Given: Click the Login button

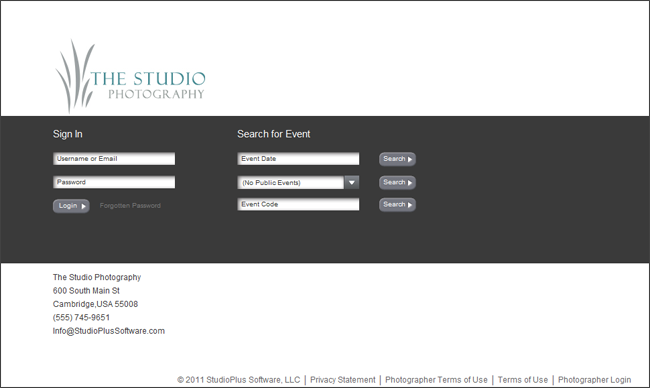Looking at the screenshot, I should pyautogui.click(x=71, y=206).
